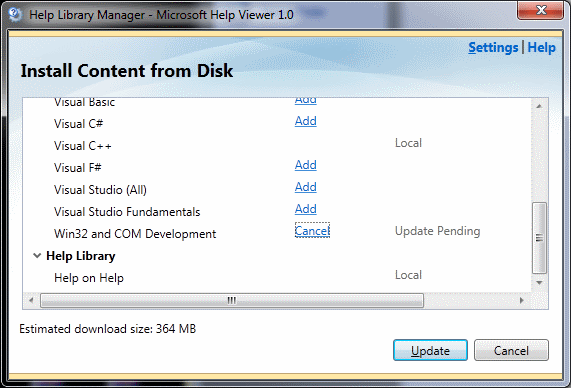Screen dimensions: 571x388
Task: Cancel the Win32 and COM Development update
Action: (312, 231)
